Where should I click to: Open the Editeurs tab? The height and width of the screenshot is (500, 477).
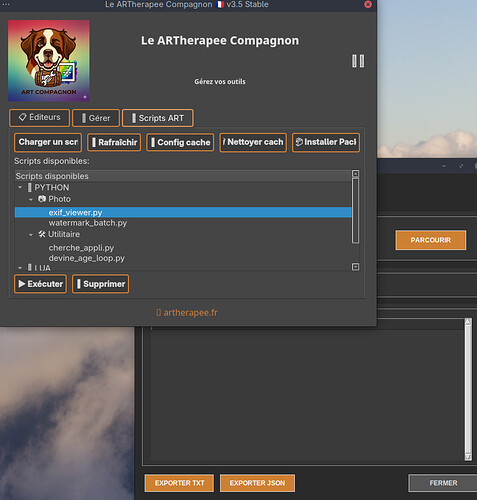coord(40,118)
